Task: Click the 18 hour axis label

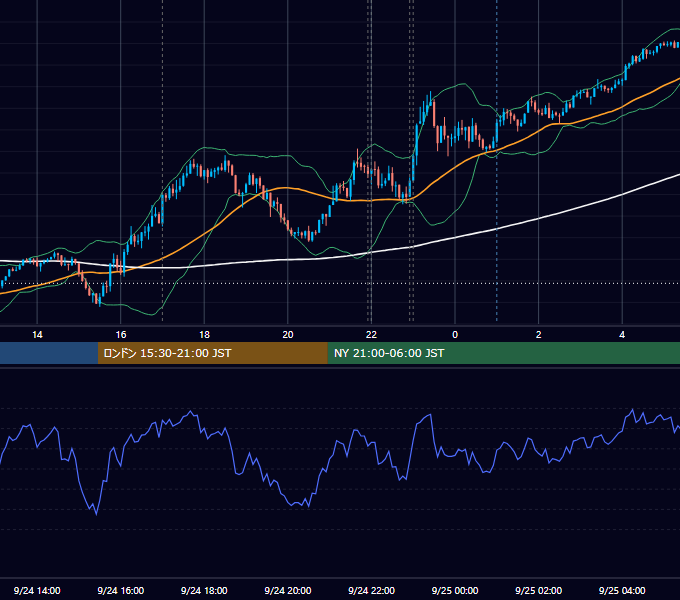Action: (x=204, y=335)
